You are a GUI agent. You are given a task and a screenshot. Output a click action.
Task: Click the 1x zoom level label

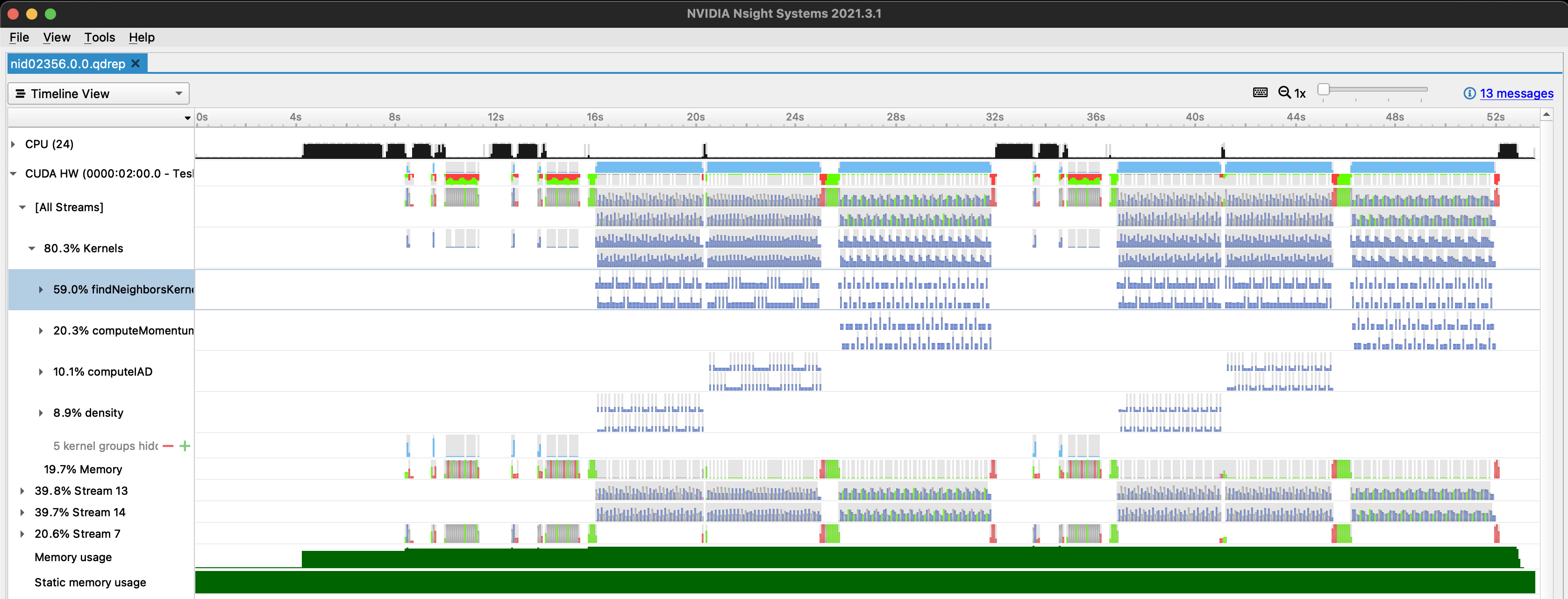(x=1299, y=93)
